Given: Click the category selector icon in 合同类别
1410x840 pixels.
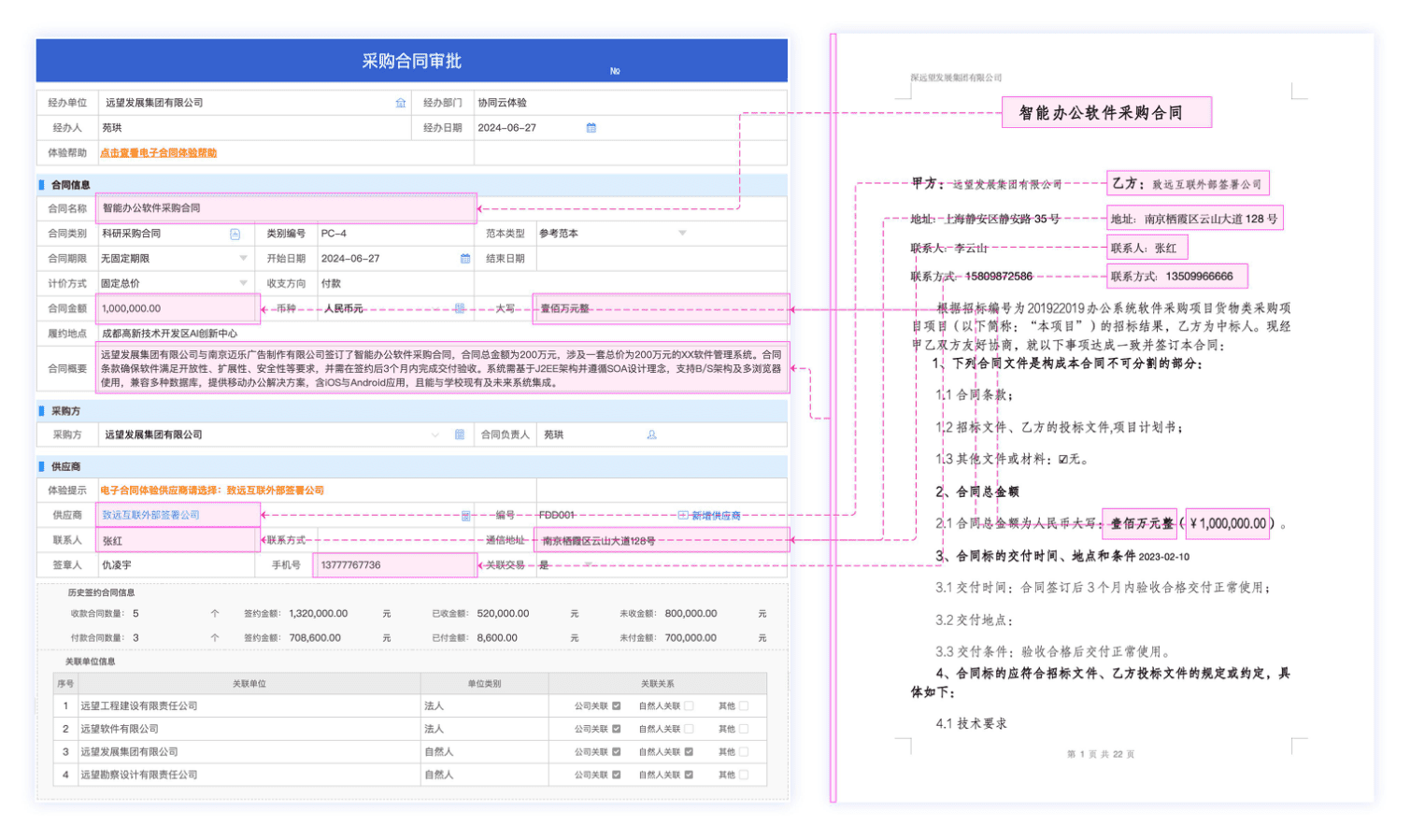Looking at the screenshot, I should (235, 234).
